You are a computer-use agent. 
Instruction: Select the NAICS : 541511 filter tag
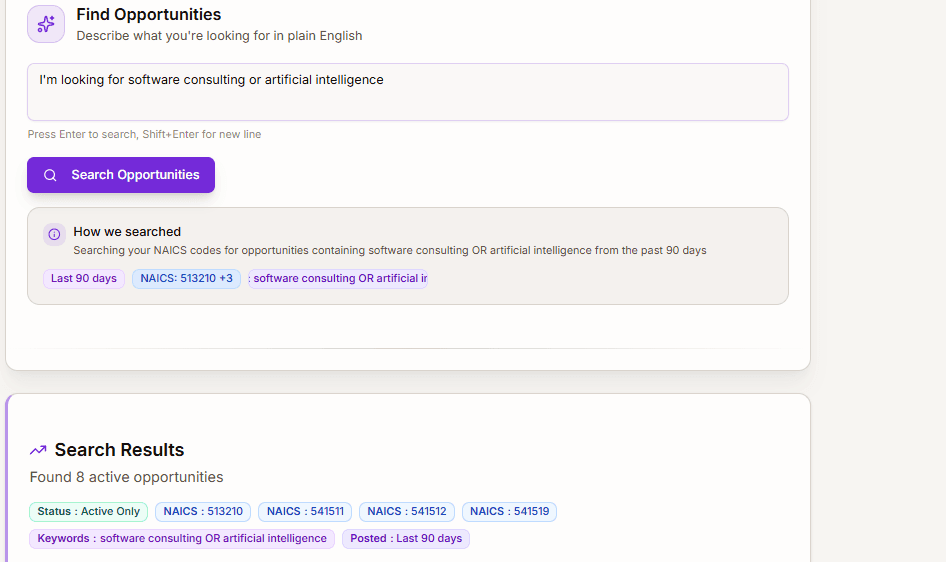(305, 512)
